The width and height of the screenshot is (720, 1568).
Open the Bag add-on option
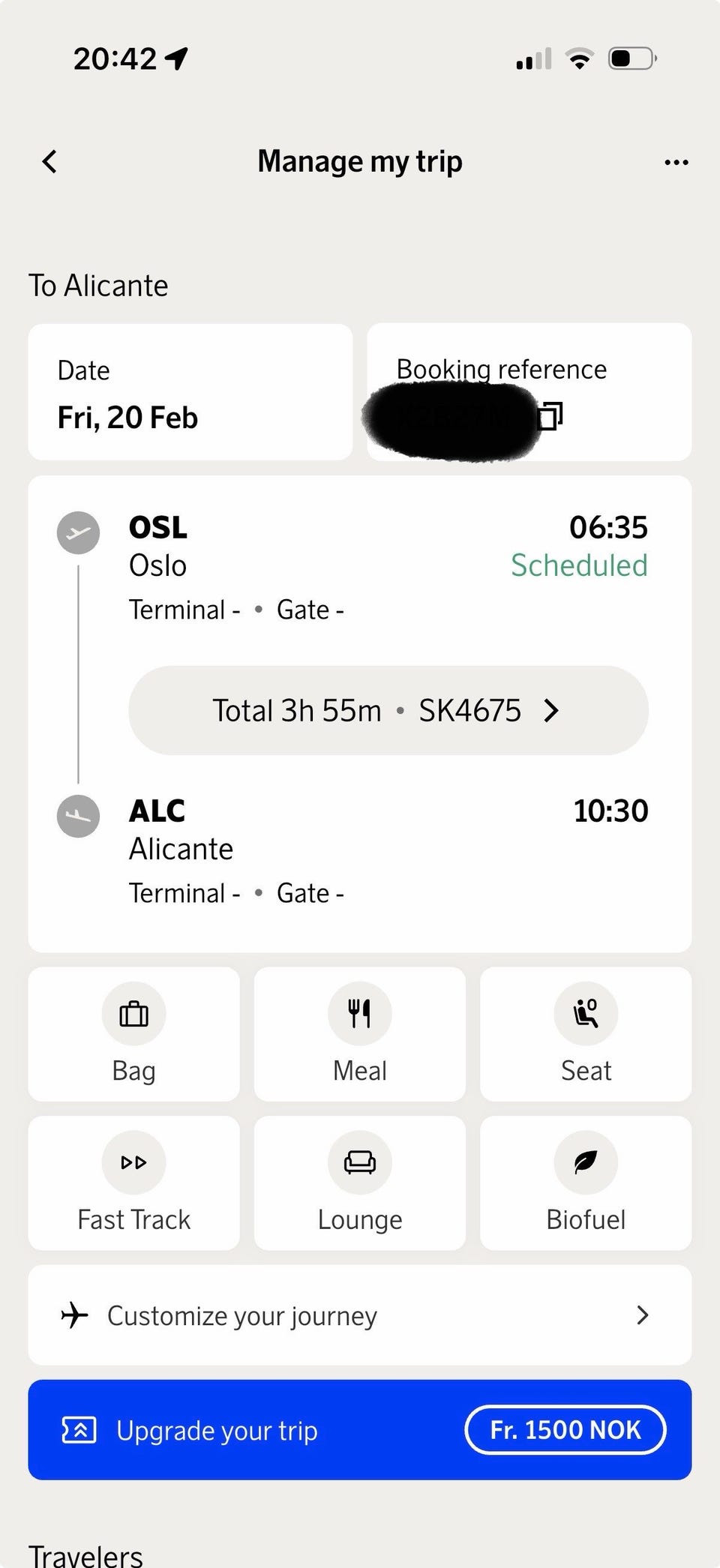(x=133, y=1033)
